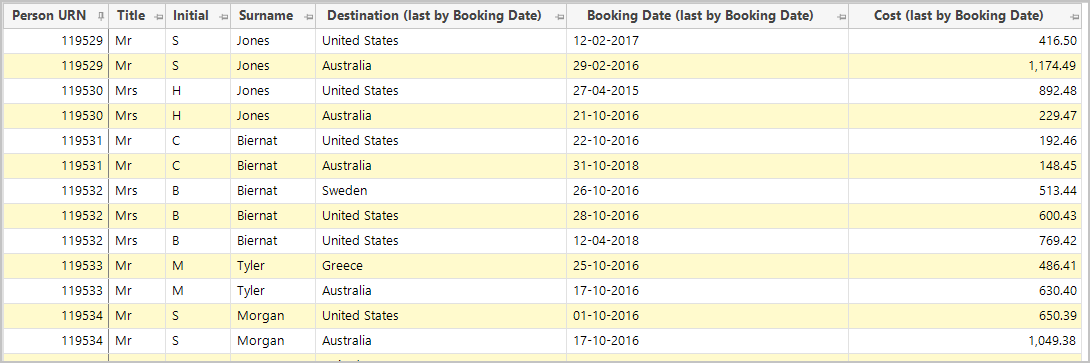Viewport: 1090px width, 363px height.
Task: Select the cell showing cost 1,049.38
Action: click(x=965, y=341)
